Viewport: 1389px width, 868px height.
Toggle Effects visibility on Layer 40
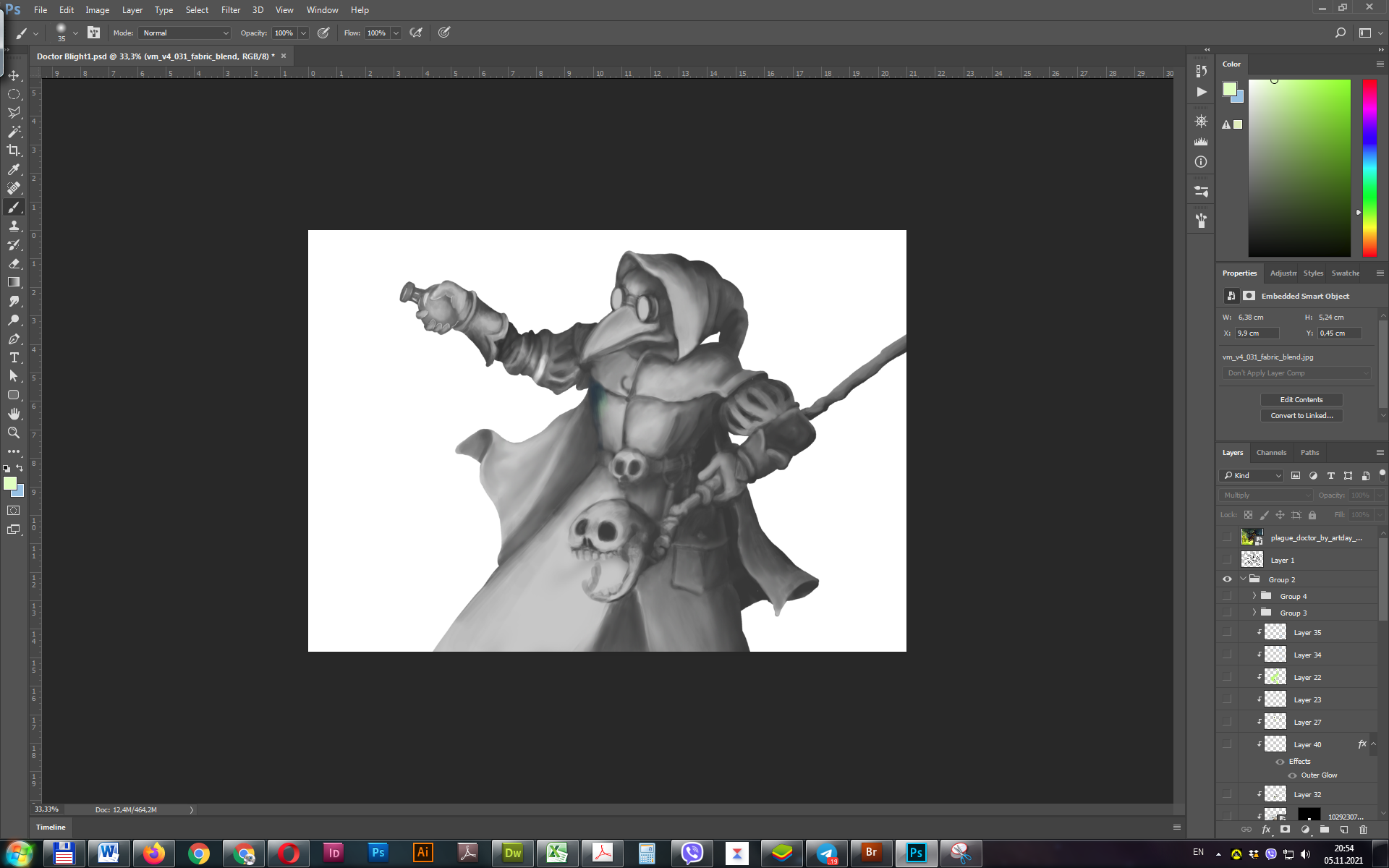click(x=1280, y=762)
